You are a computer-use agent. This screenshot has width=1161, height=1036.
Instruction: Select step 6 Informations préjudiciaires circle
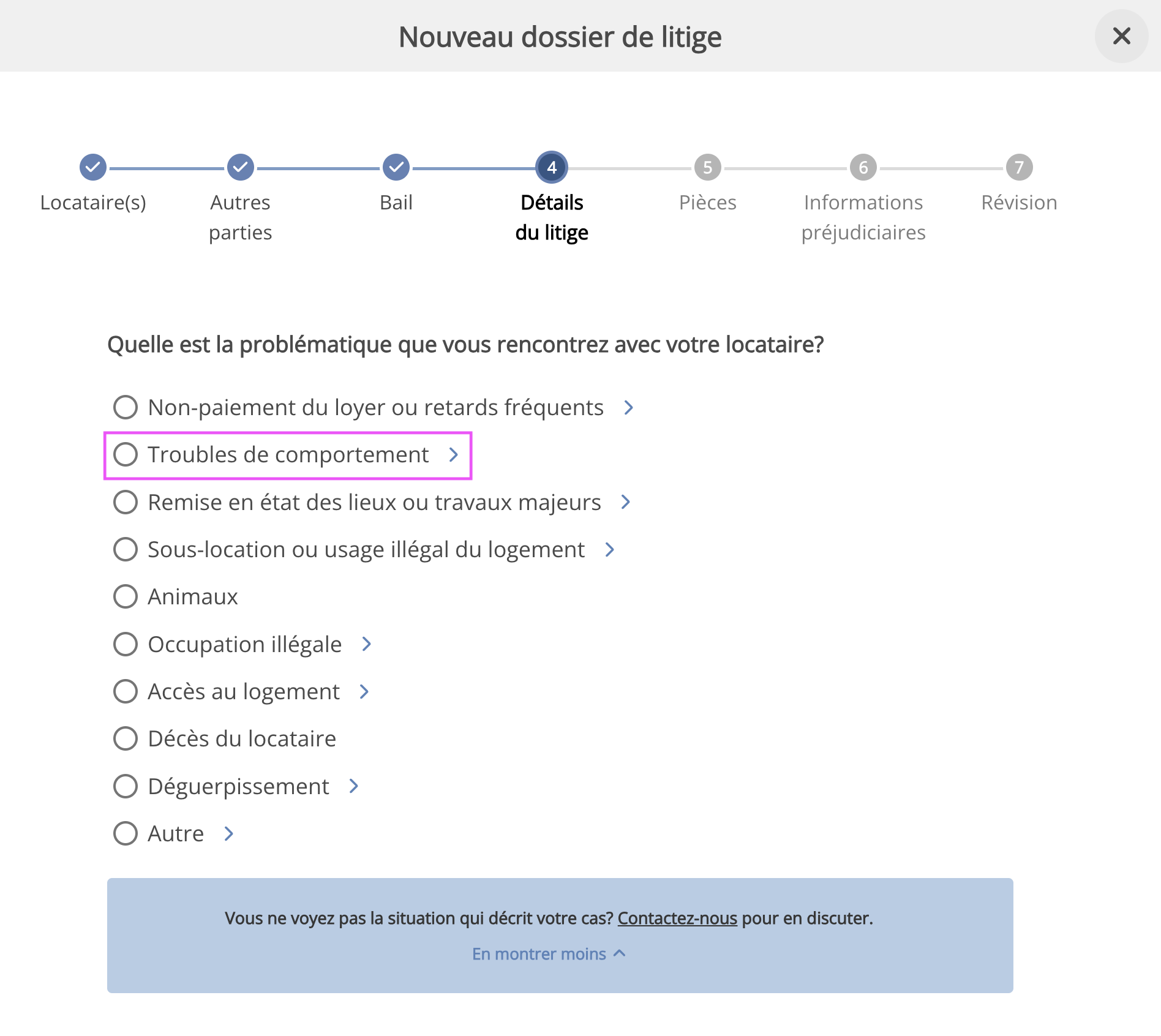(863, 167)
